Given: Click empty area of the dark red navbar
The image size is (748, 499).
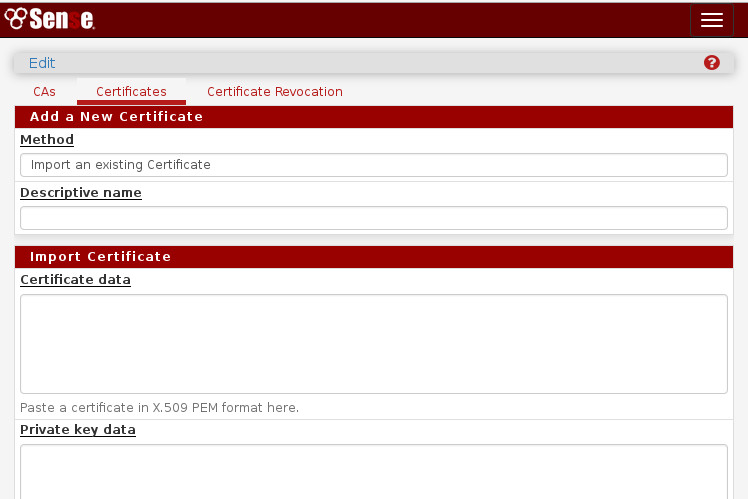Looking at the screenshot, I should [x=400, y=20].
